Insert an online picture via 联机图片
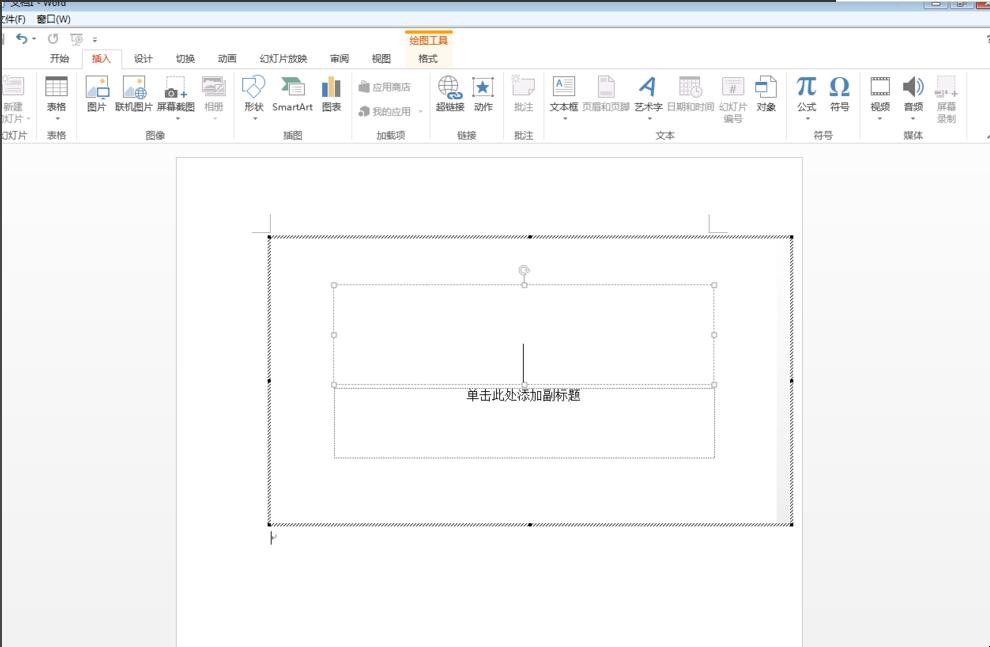The height and width of the screenshot is (647, 990). point(133,92)
